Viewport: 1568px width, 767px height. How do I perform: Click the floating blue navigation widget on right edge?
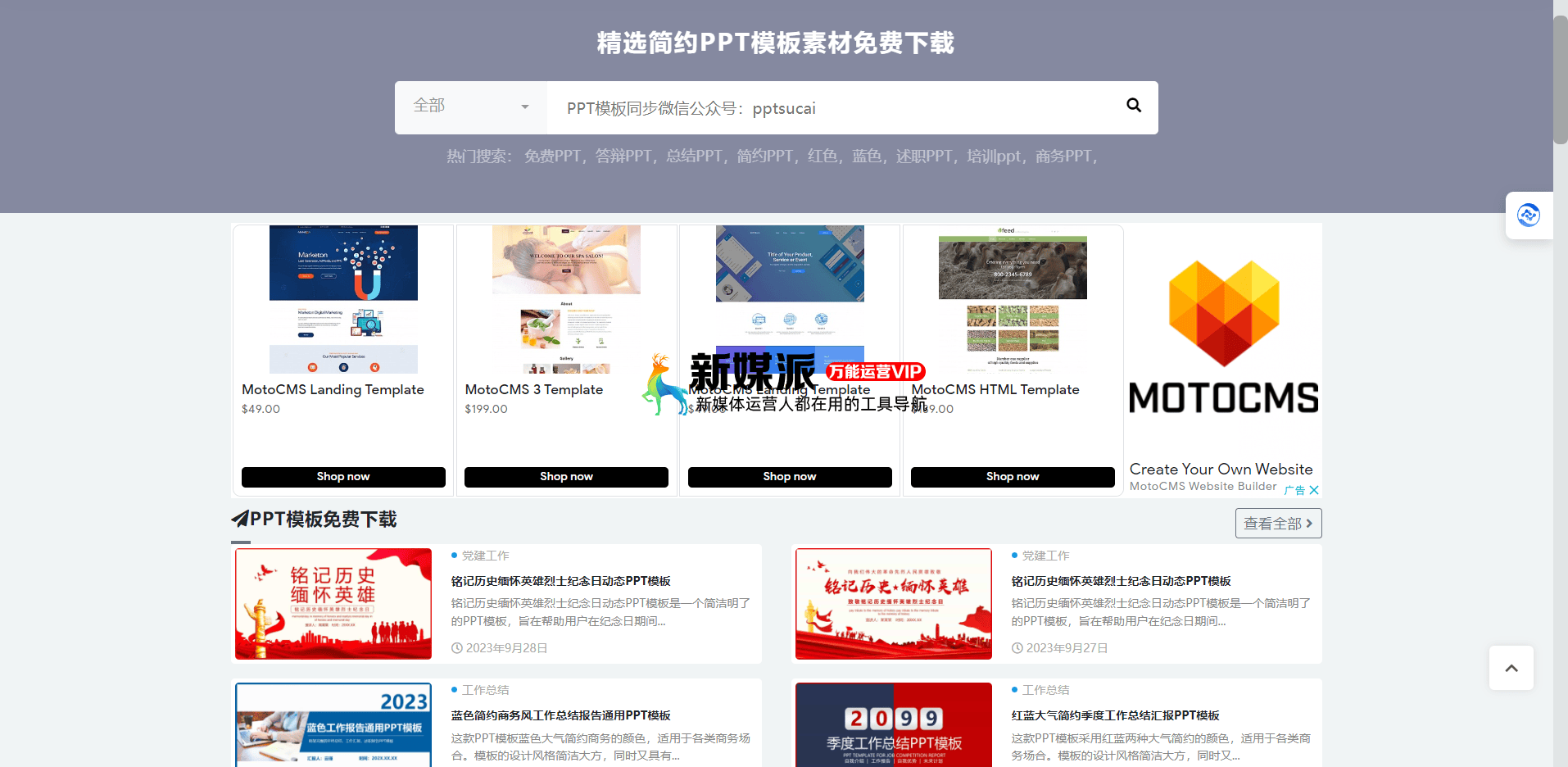click(x=1529, y=216)
